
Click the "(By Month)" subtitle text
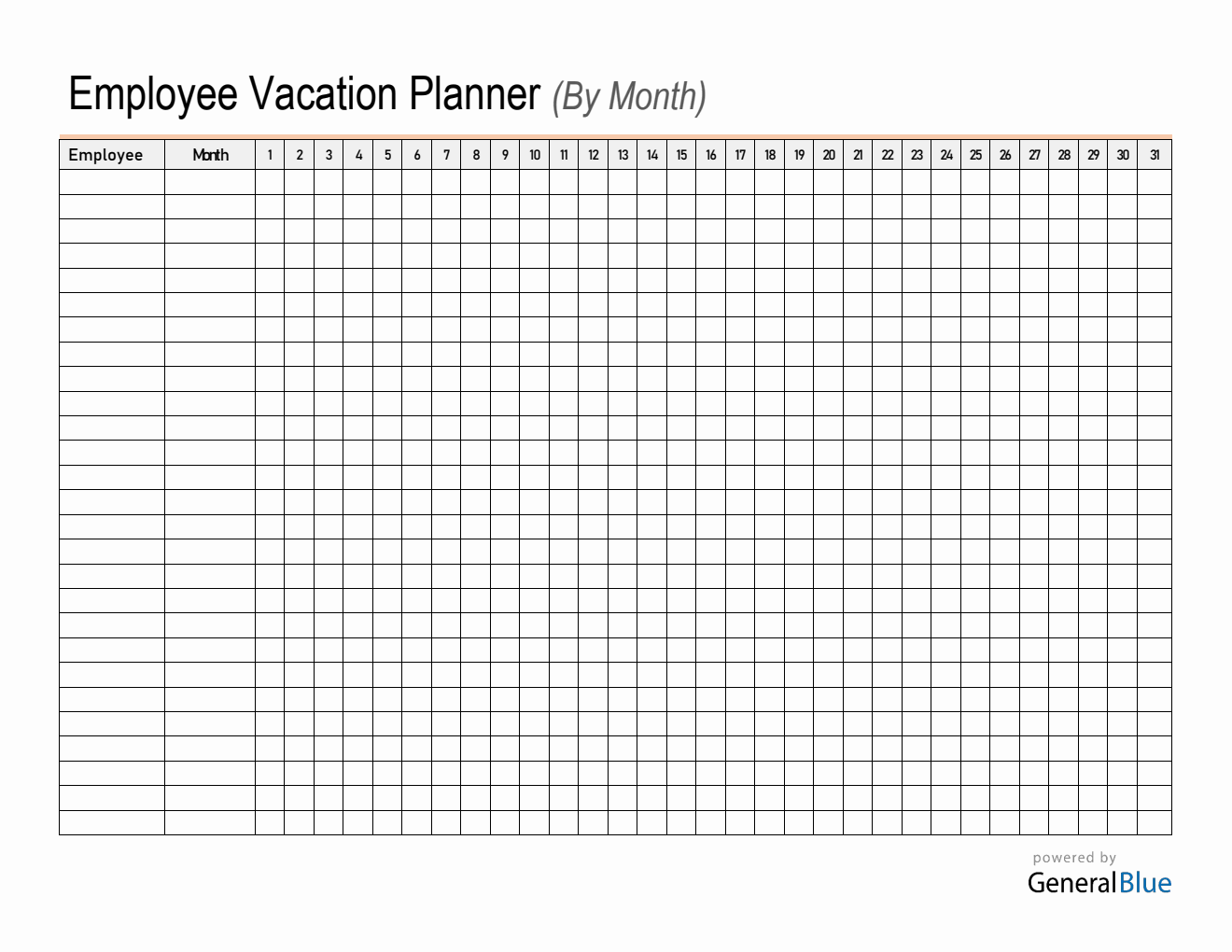pos(629,97)
